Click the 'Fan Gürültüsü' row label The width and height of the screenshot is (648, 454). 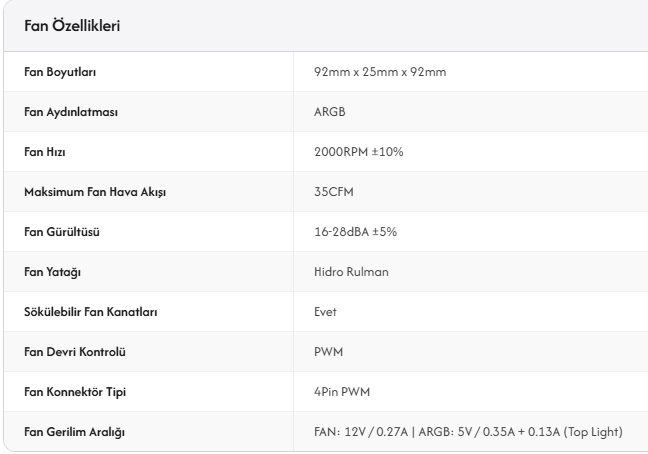pyautogui.click(x=61, y=232)
